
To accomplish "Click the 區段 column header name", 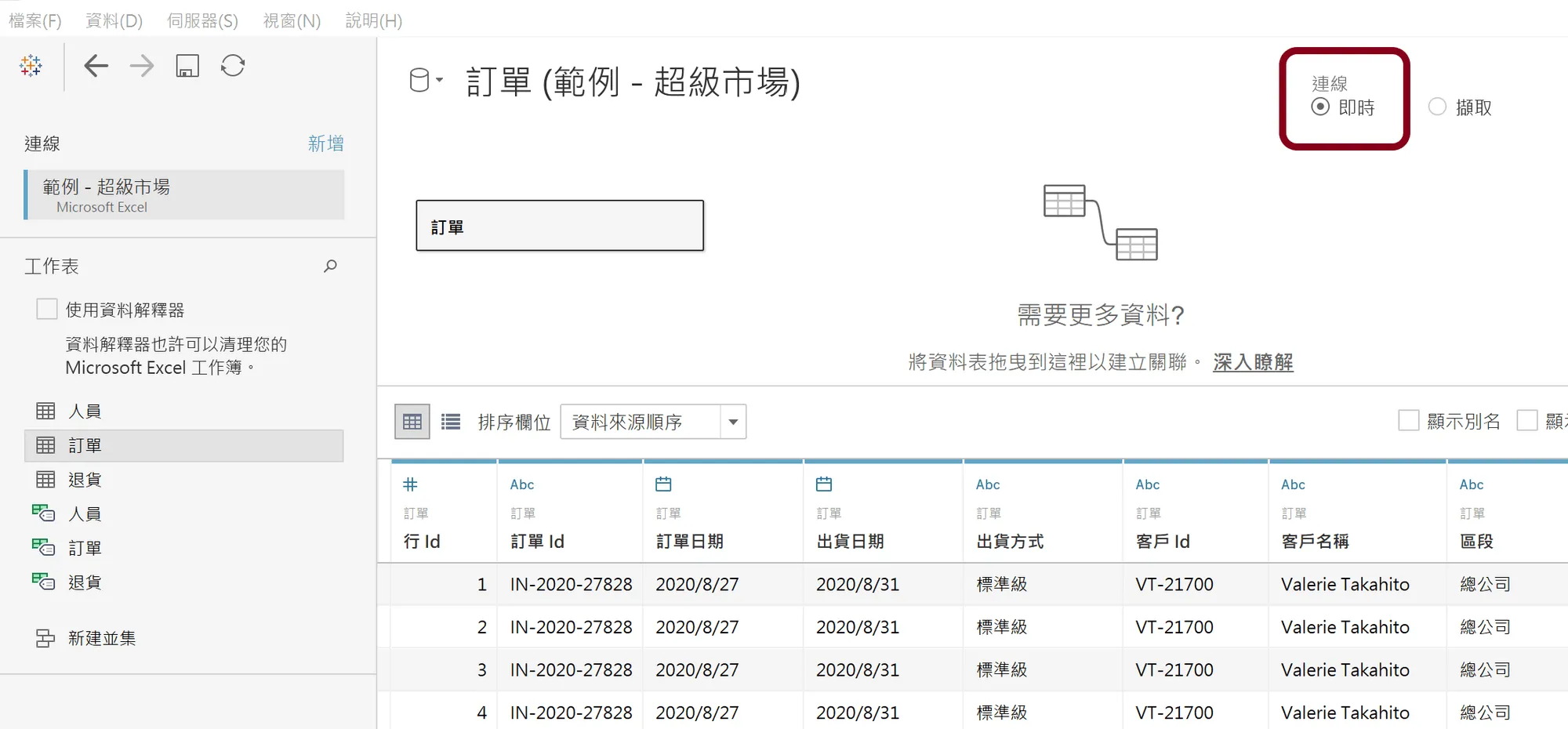I will point(1477,541).
